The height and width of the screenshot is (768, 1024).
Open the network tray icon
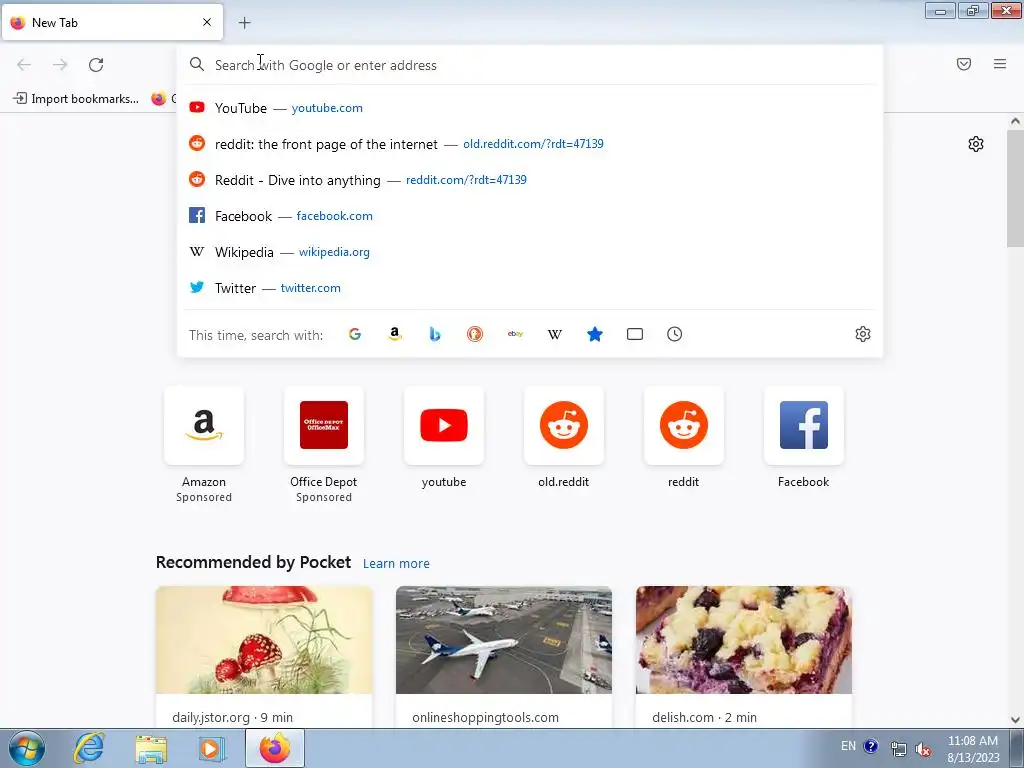[898, 748]
